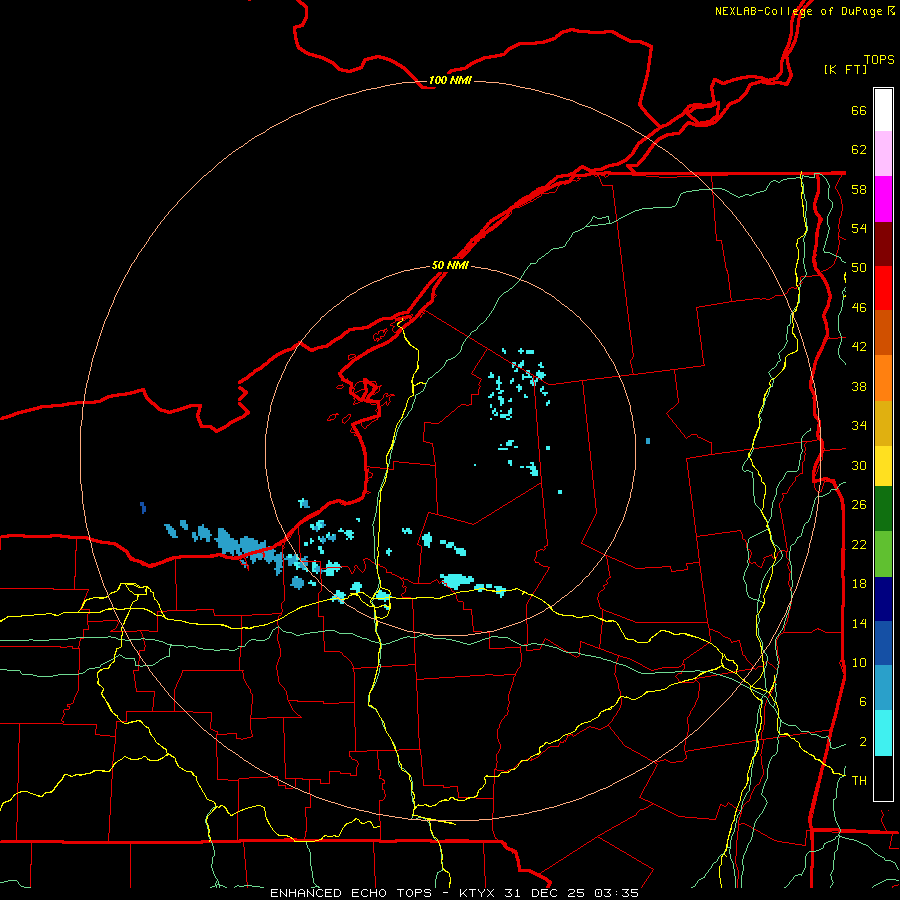Screen dimensions: 900x900
Task: Click the navy 14-18 K FT swatch
Action: coord(883,599)
